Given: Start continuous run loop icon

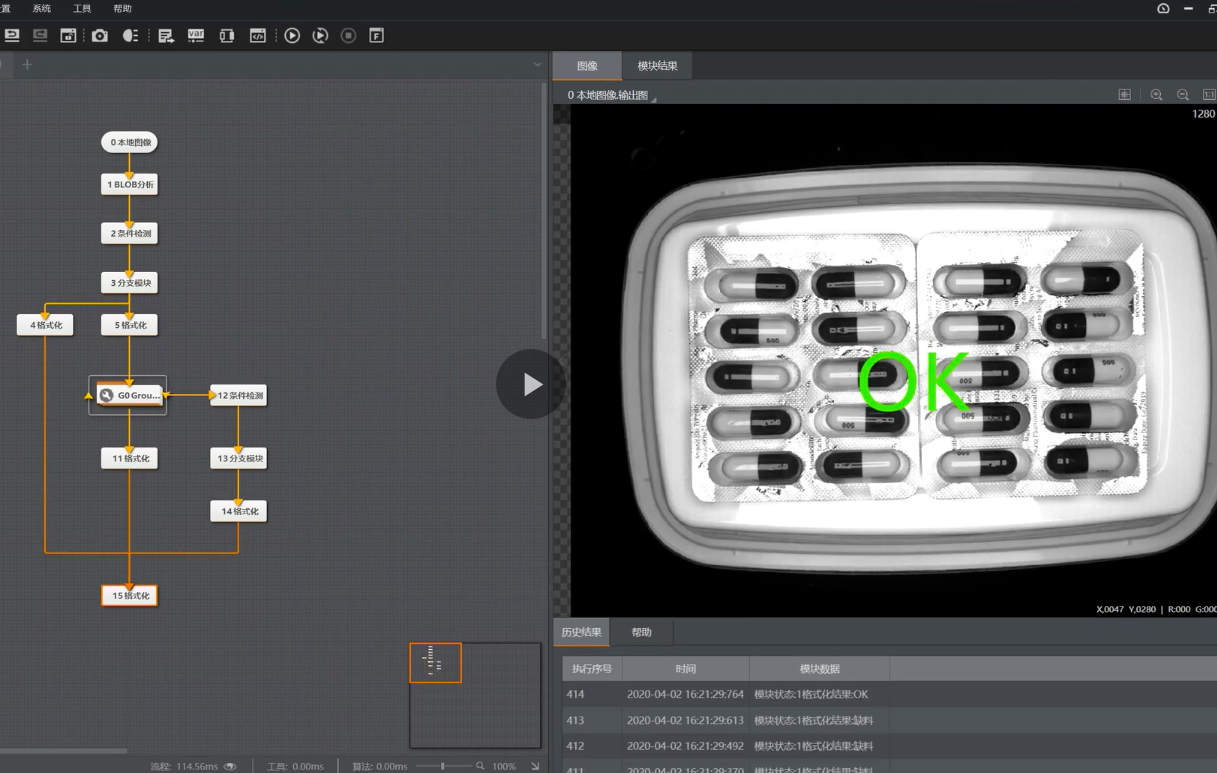Looking at the screenshot, I should click(x=320, y=36).
